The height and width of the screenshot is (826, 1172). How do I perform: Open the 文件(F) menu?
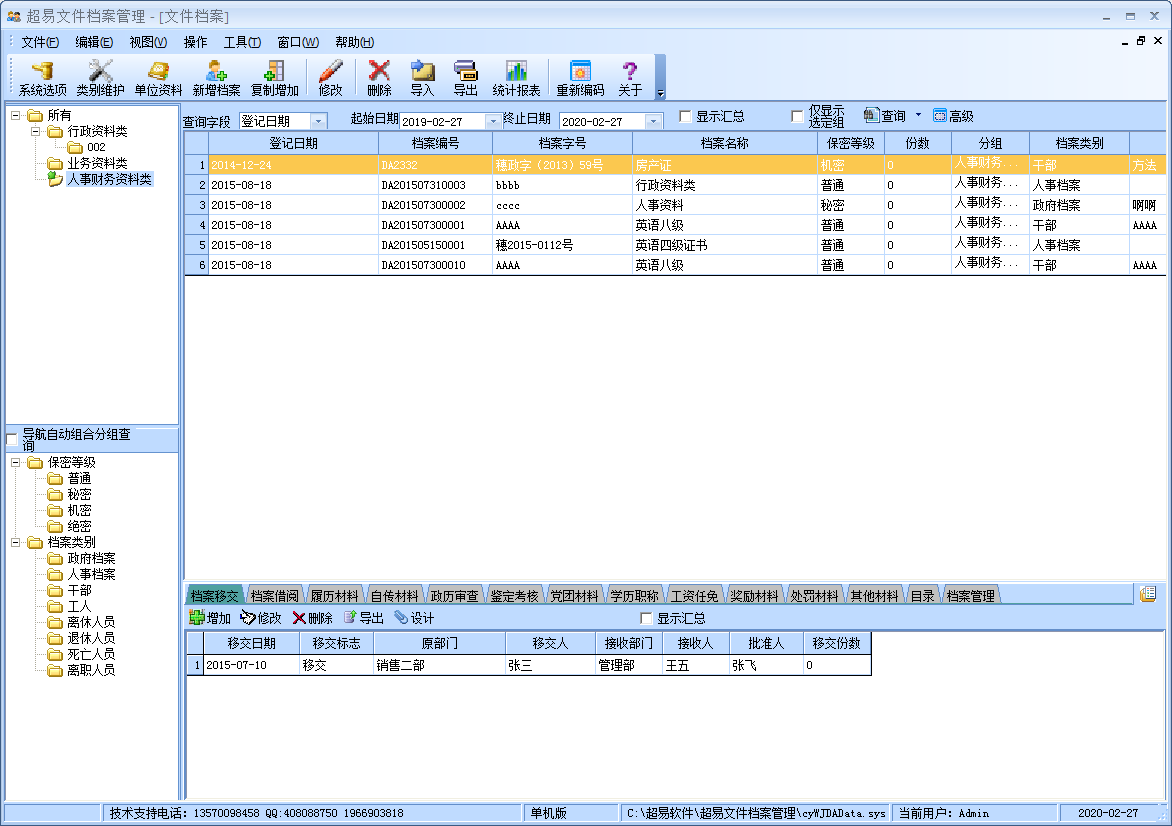40,42
